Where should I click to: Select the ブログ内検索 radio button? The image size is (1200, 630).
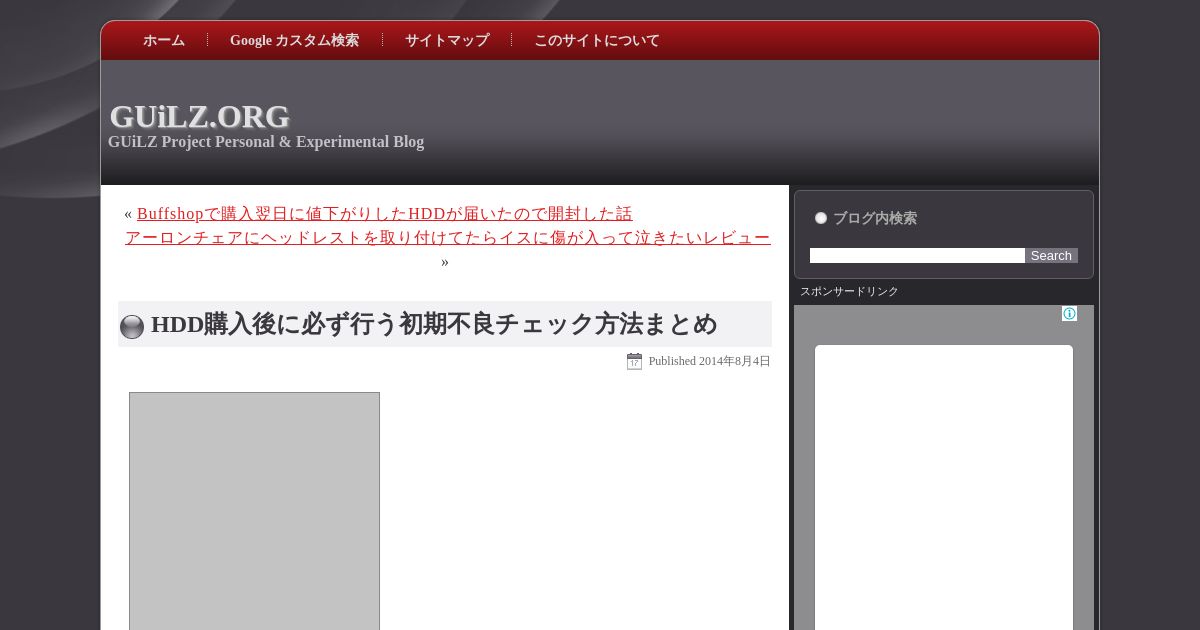point(821,218)
